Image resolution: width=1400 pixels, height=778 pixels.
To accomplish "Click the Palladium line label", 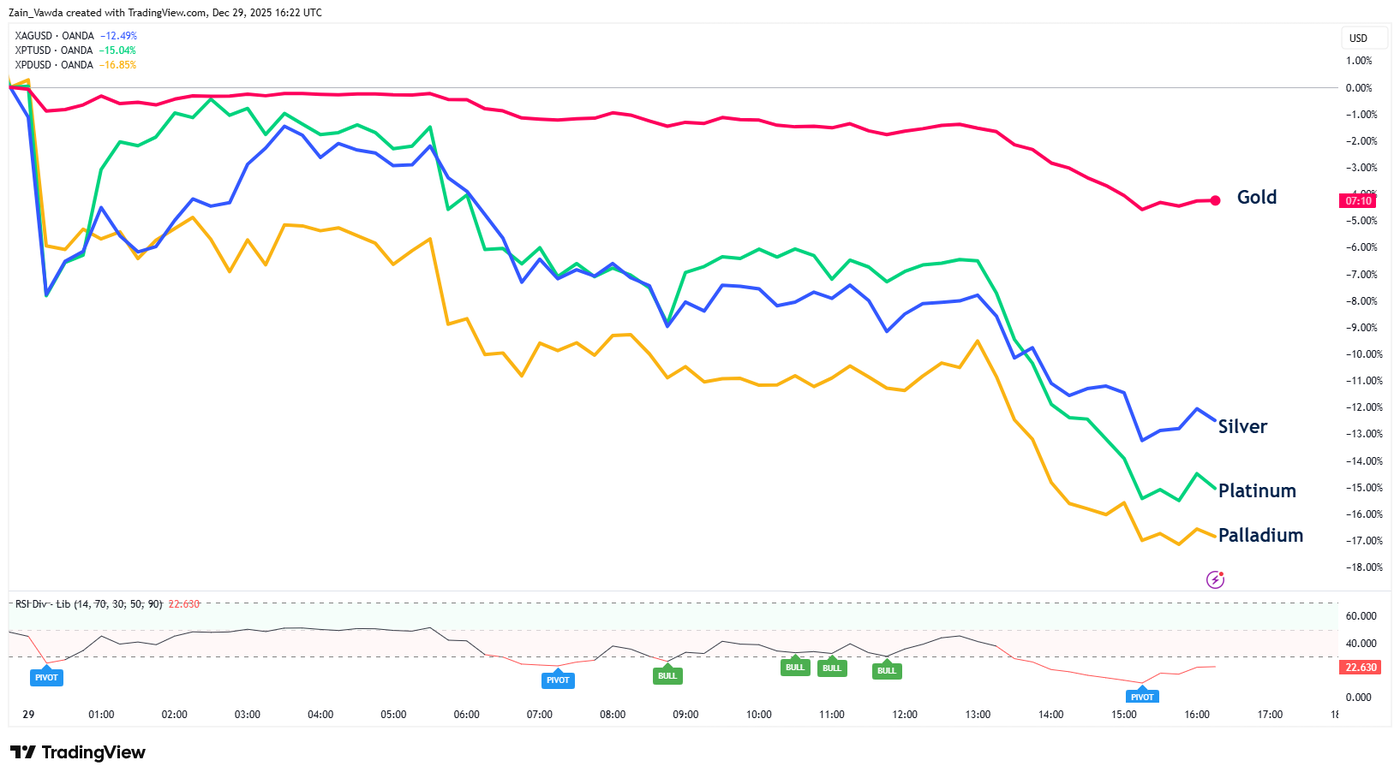I will 1260,535.
